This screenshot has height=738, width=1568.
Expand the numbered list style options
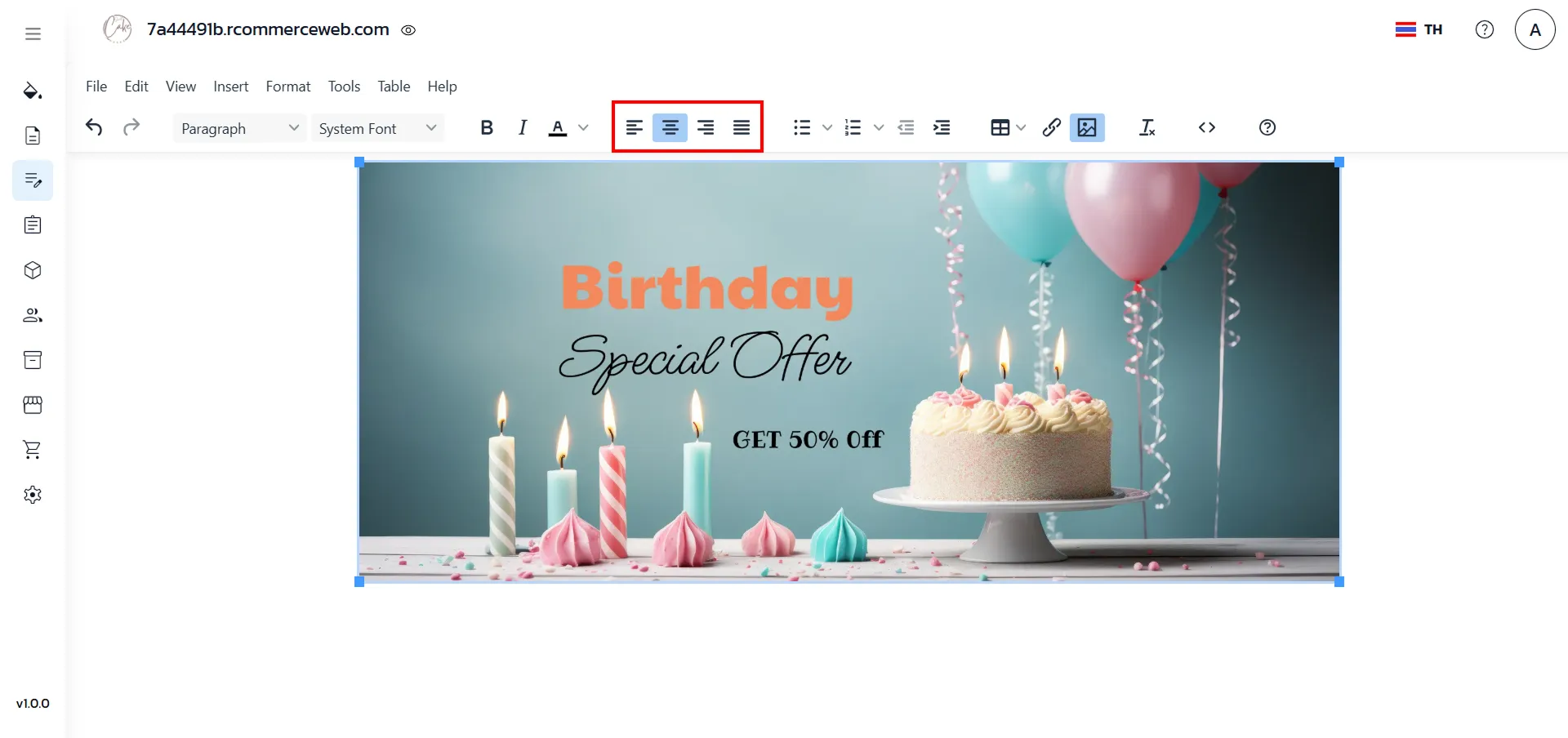879,127
